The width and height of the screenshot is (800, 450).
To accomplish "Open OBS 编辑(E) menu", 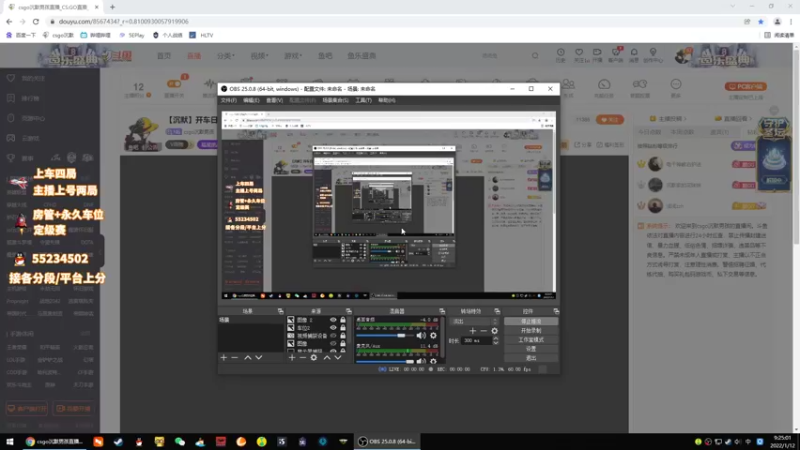I will 251,101.
